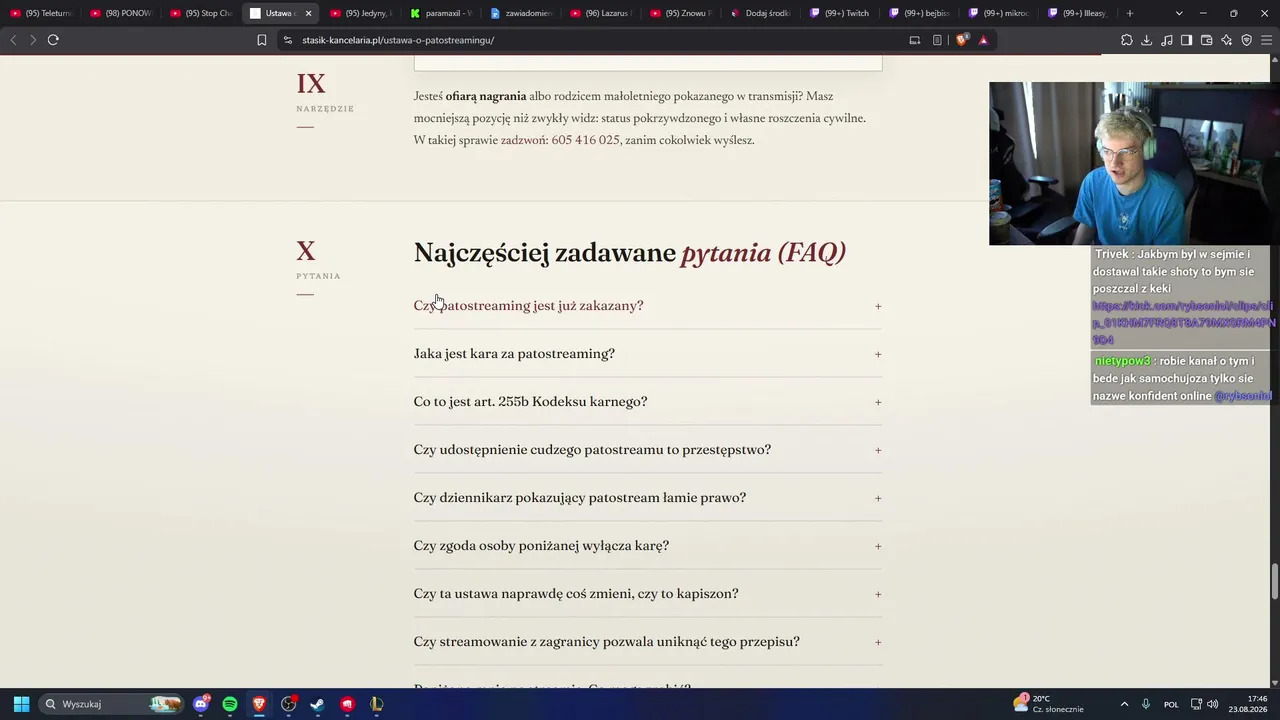Open the Brave Wallet icon
The height and width of the screenshot is (720, 1280).
1207,40
